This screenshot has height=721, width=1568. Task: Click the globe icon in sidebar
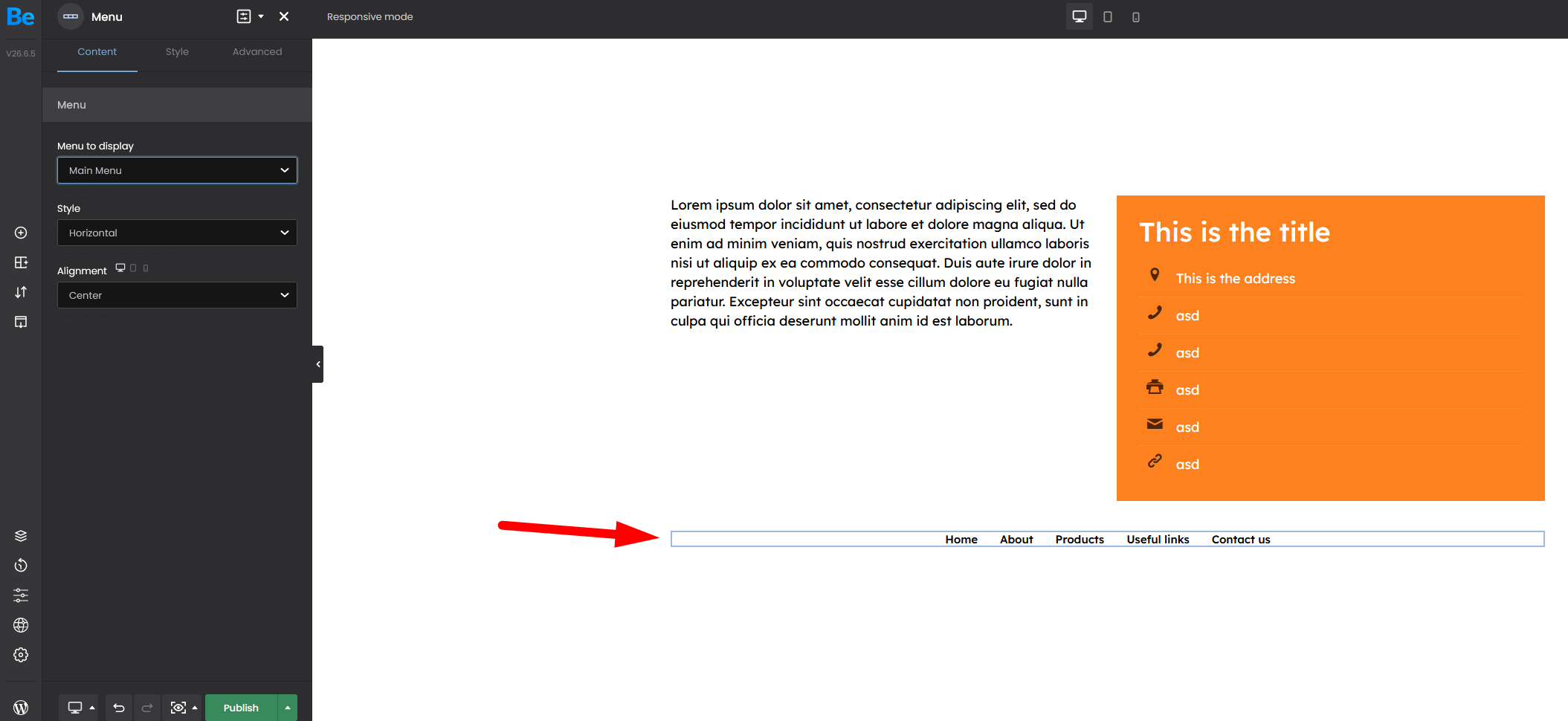click(21, 625)
